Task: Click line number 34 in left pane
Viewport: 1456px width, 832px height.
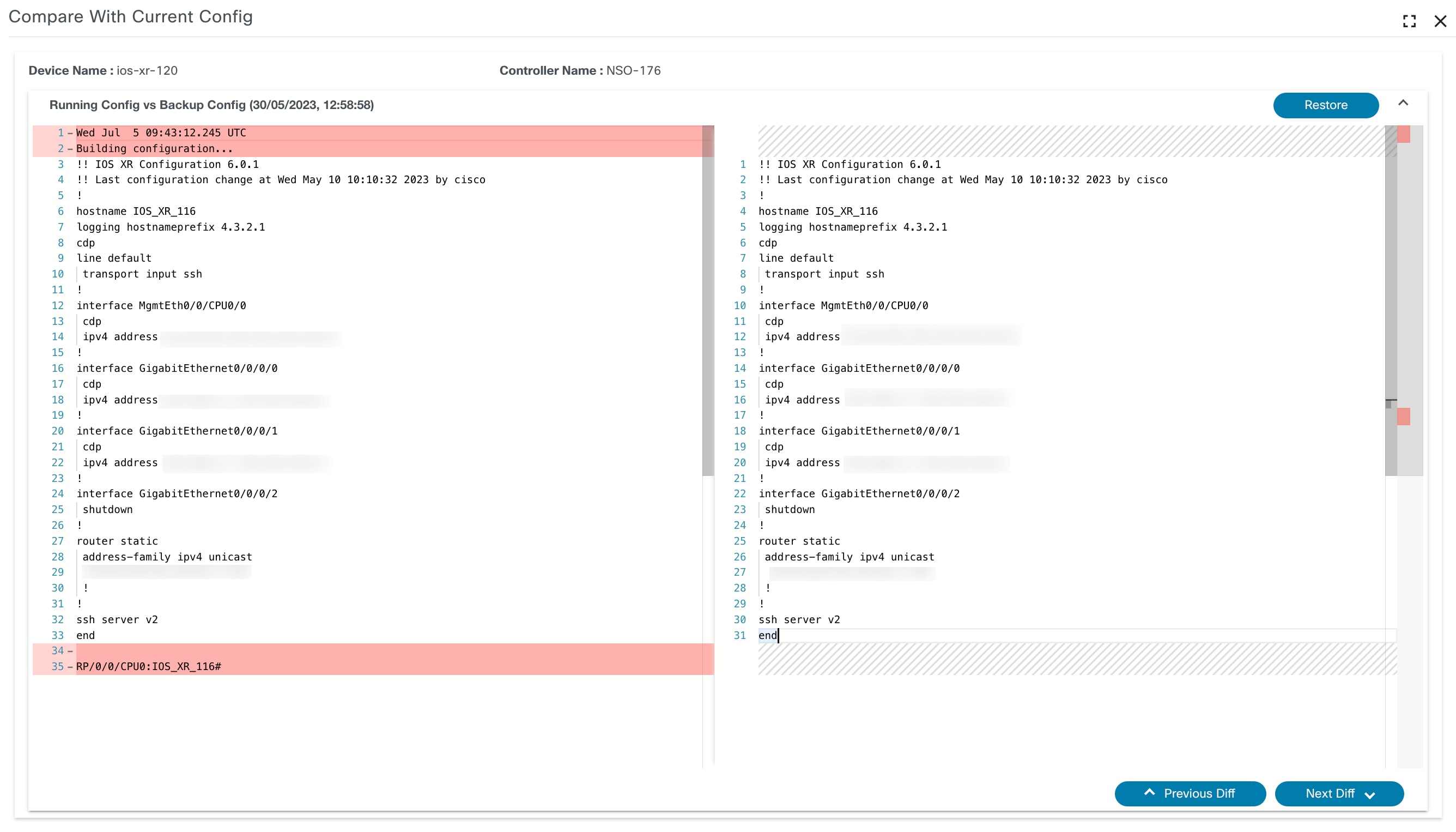Action: pyautogui.click(x=57, y=650)
